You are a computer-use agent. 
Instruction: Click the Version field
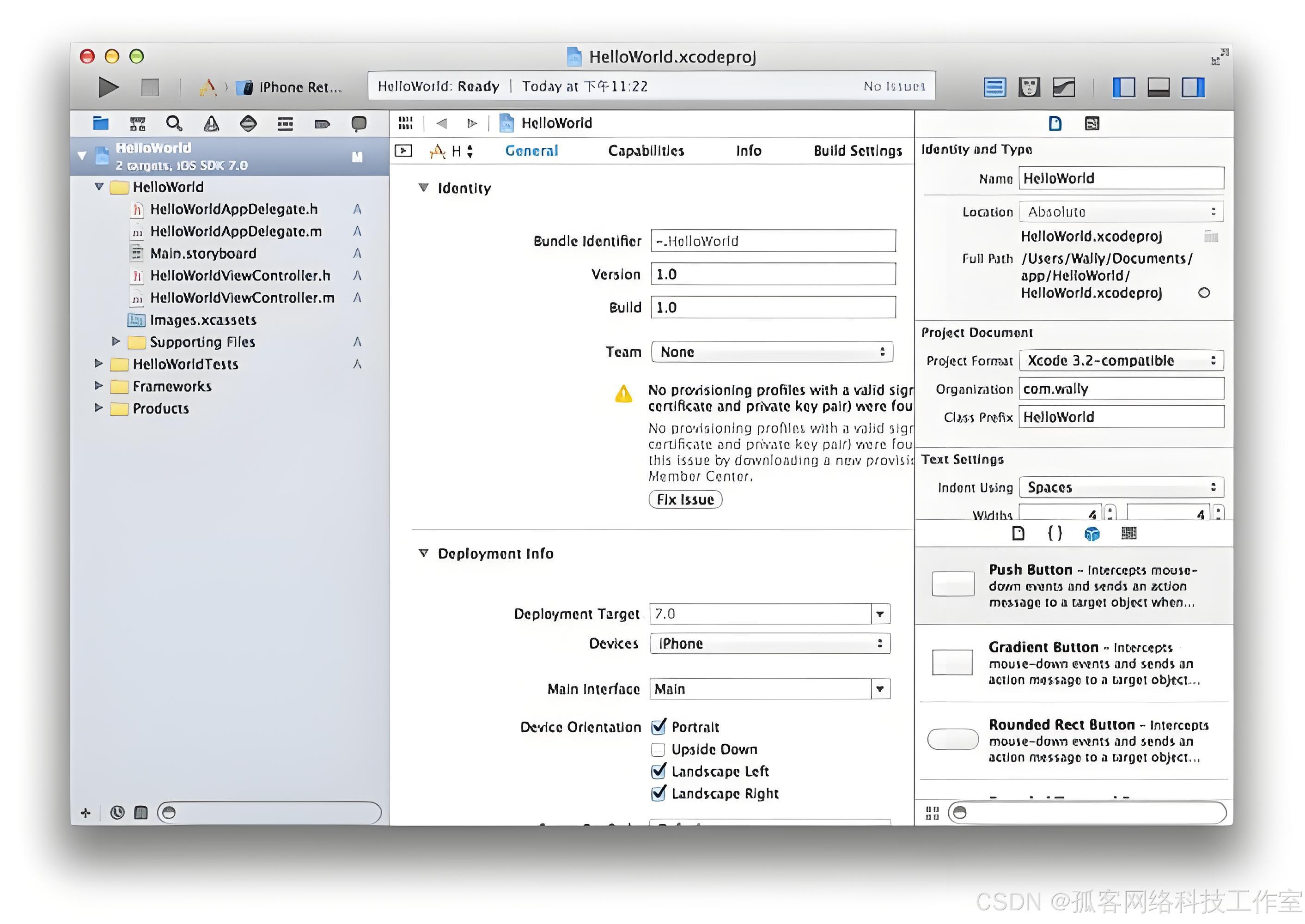coord(773,274)
